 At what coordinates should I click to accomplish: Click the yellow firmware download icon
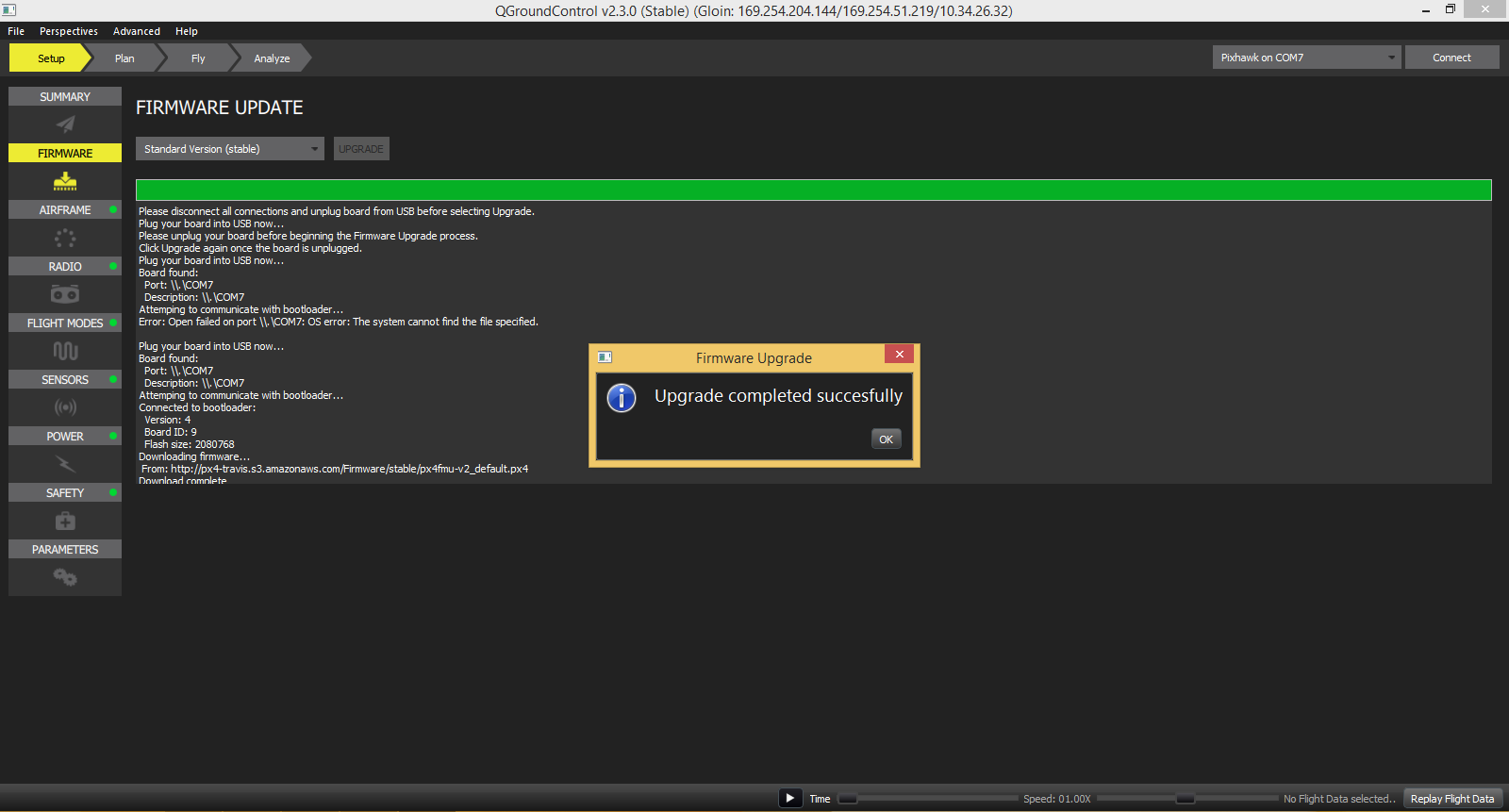coord(65,181)
